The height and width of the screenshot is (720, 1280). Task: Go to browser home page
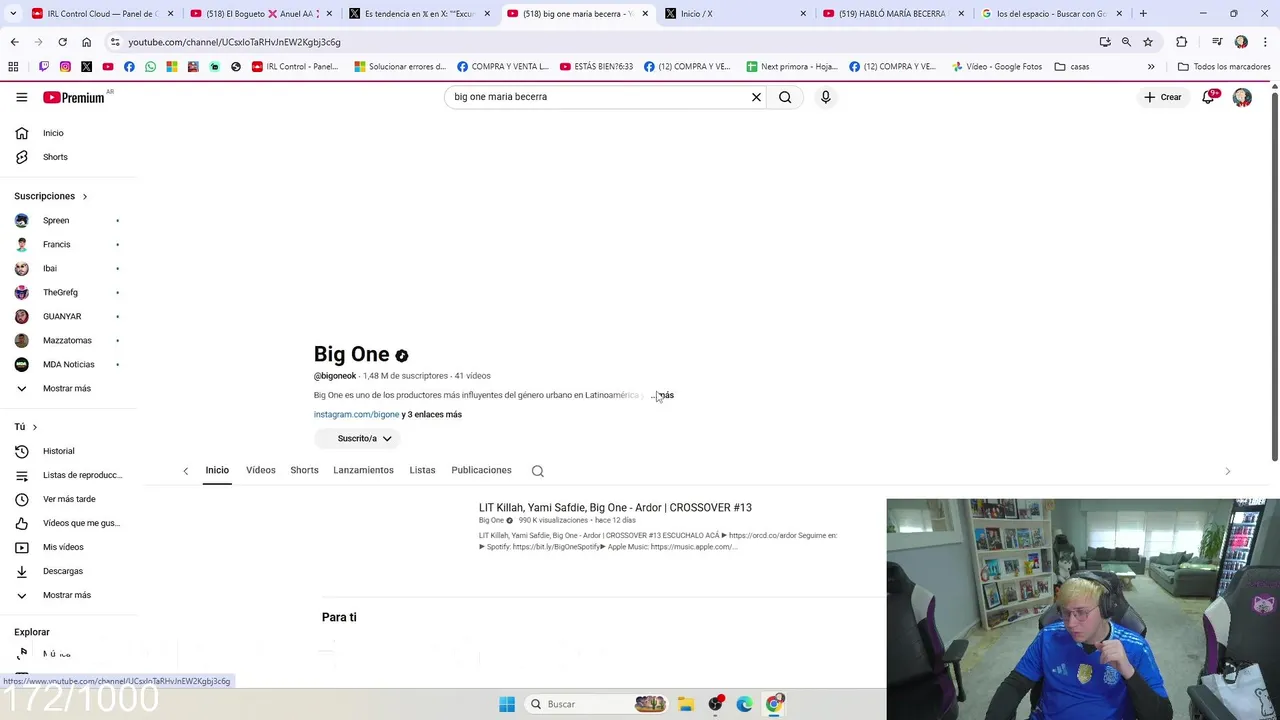click(x=86, y=42)
